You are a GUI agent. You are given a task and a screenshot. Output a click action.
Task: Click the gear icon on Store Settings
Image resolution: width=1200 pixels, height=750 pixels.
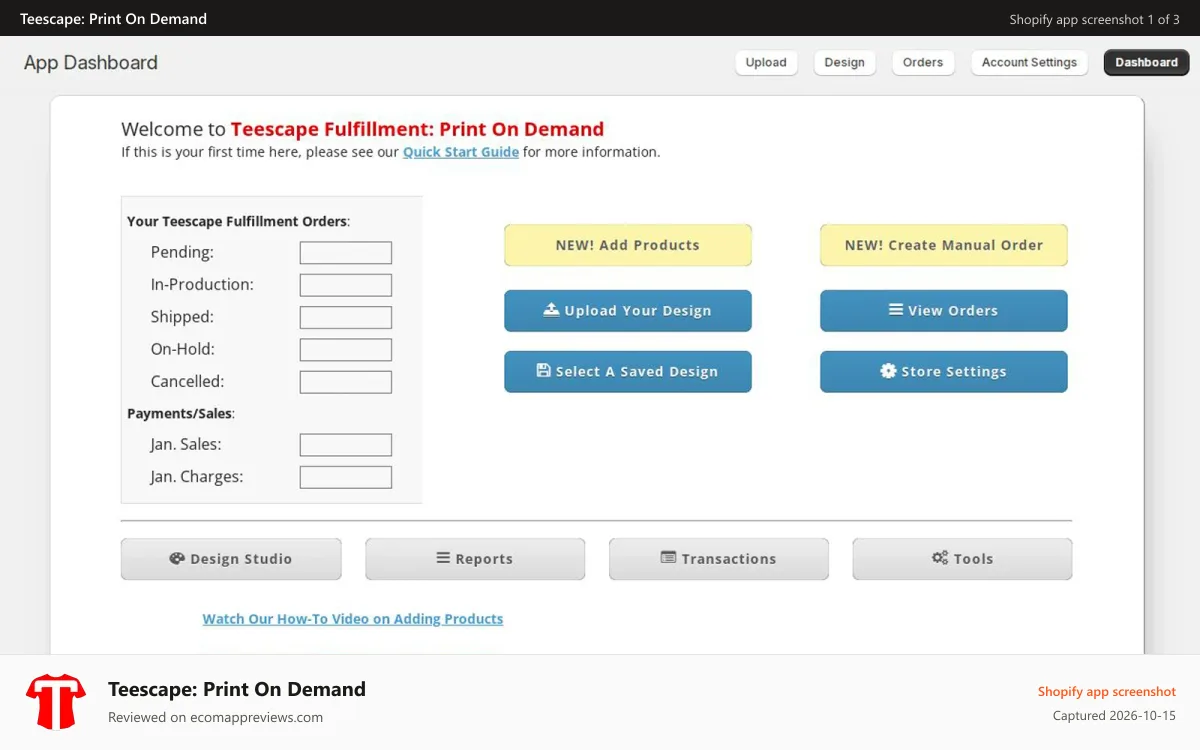[888, 370]
